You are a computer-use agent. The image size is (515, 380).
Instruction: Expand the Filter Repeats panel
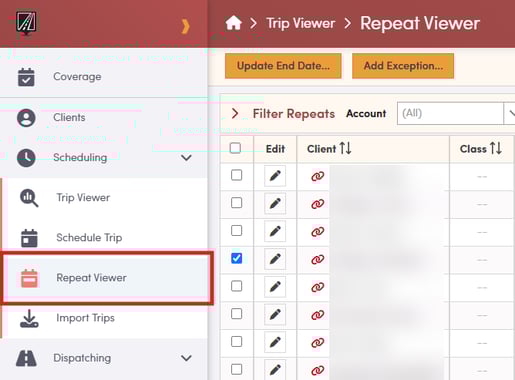[235, 114]
